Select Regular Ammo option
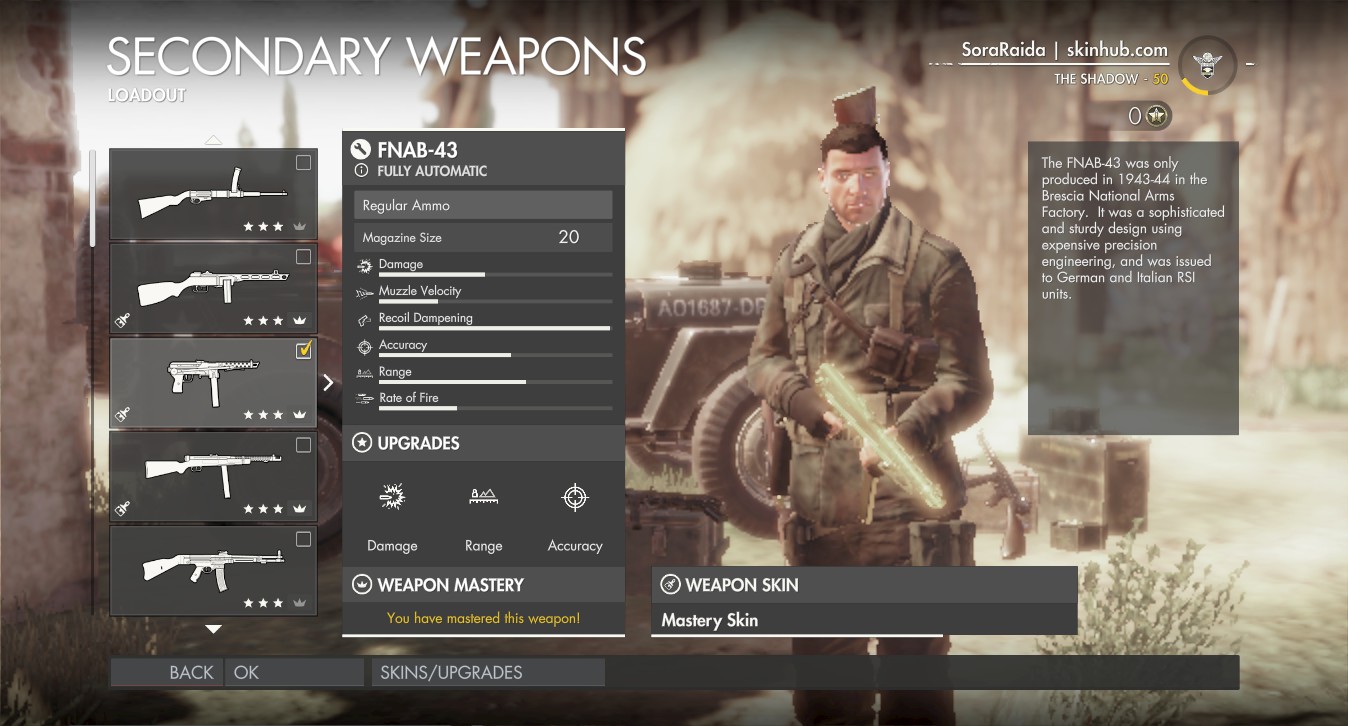 pos(483,205)
